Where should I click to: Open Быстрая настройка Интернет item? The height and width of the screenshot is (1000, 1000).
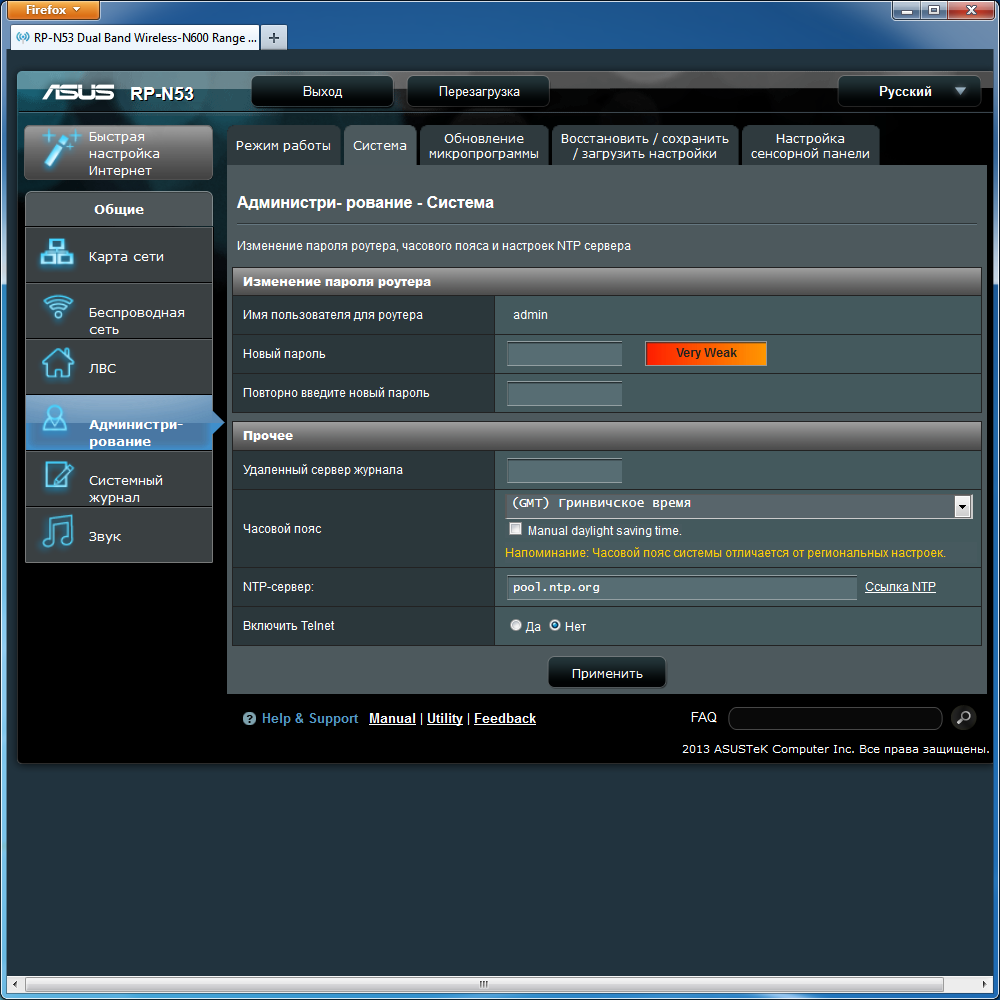click(119, 152)
